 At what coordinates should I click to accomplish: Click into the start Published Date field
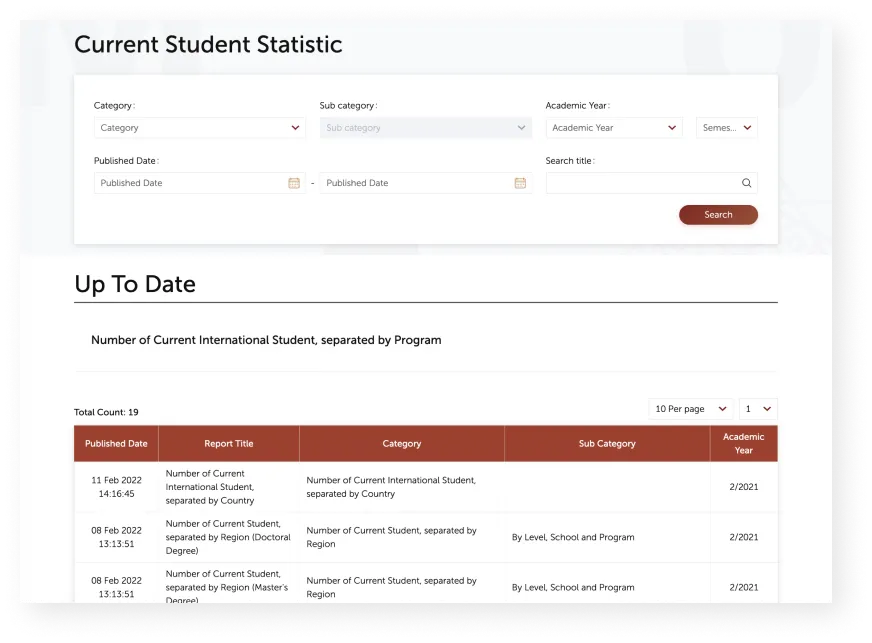pyautogui.click(x=200, y=183)
